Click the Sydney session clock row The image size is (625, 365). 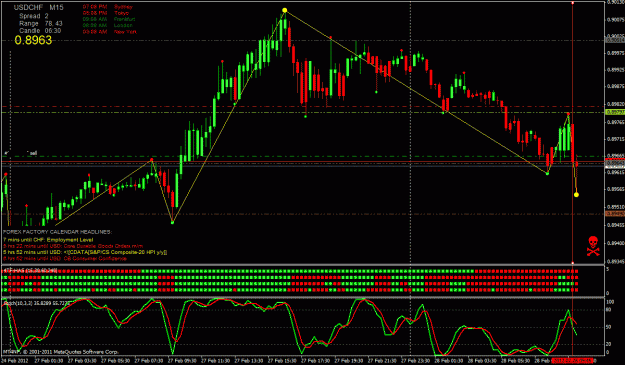pyautogui.click(x=108, y=7)
